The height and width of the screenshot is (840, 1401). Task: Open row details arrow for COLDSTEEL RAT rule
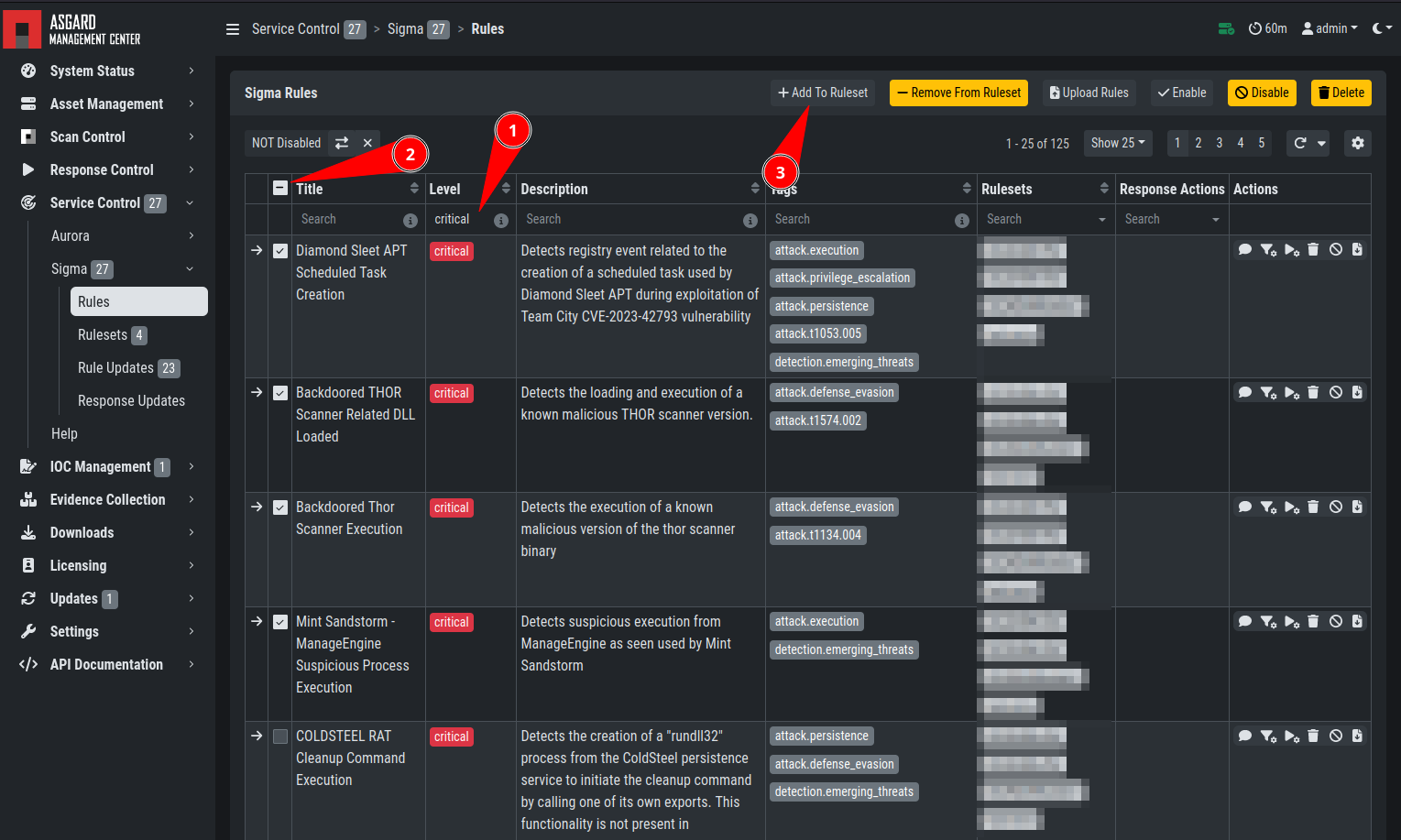point(257,736)
